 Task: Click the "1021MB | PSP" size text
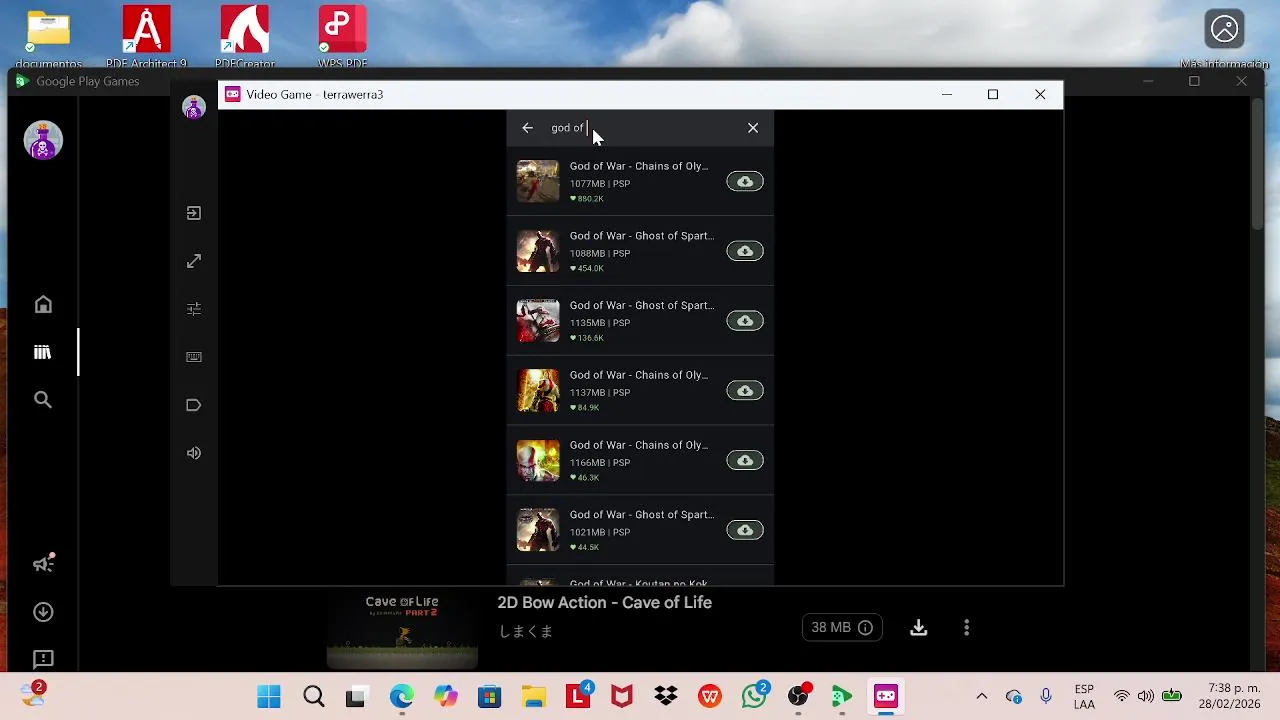coord(600,532)
